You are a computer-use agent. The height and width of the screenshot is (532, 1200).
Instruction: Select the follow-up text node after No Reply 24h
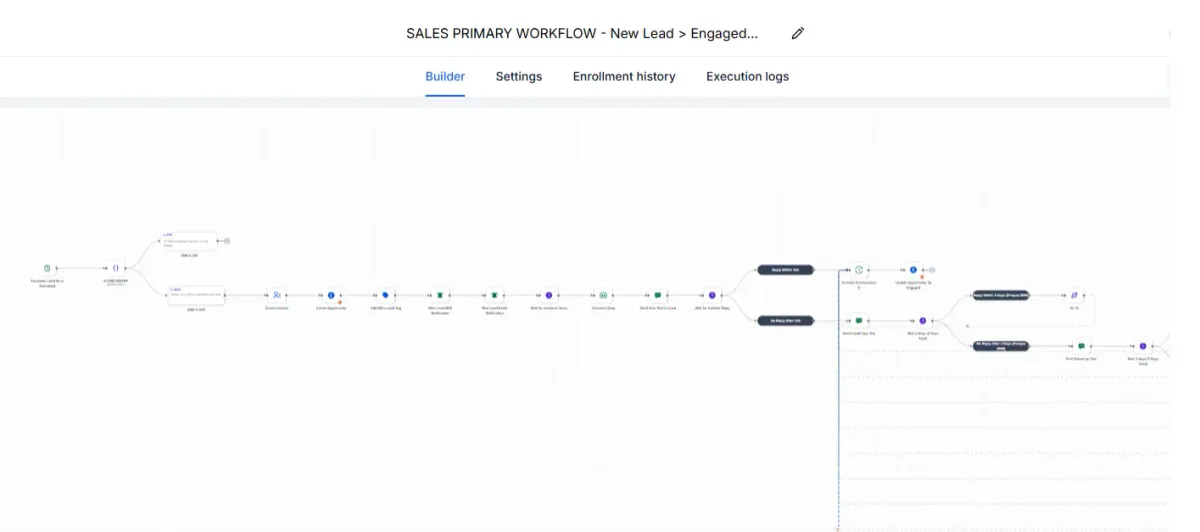pos(858,320)
